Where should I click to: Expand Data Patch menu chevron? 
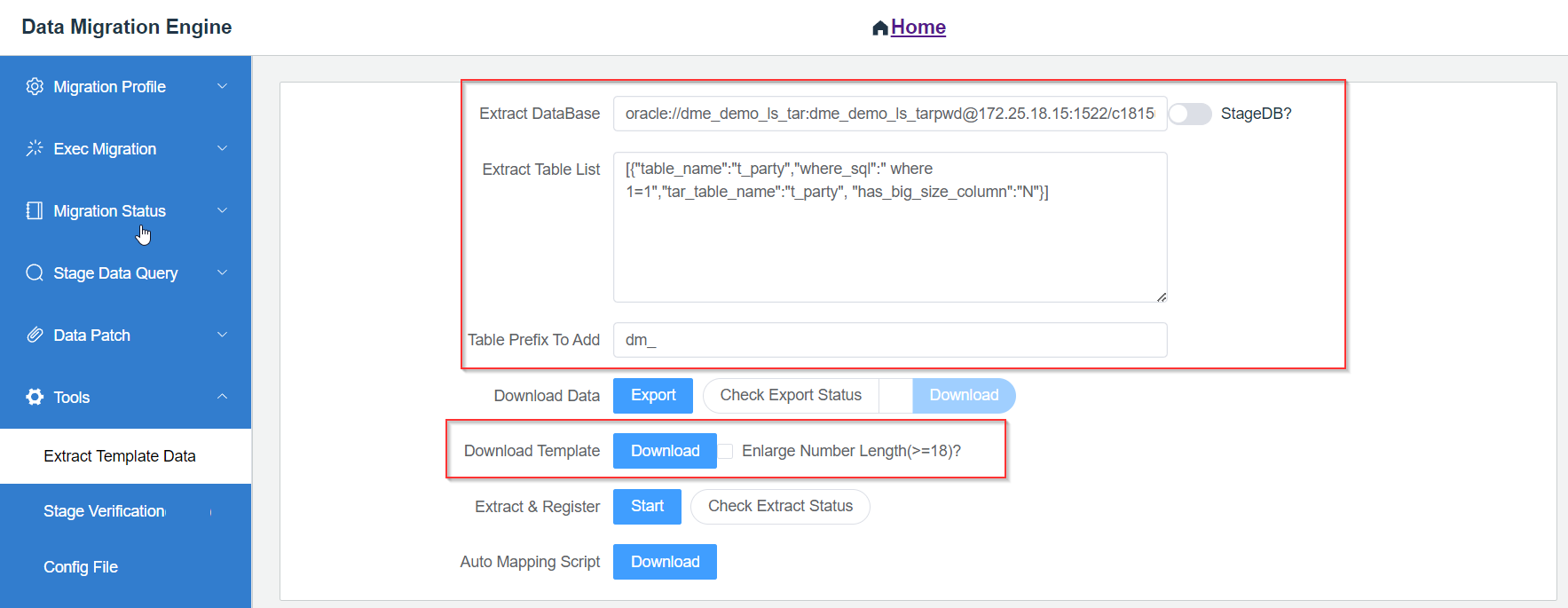(x=222, y=335)
